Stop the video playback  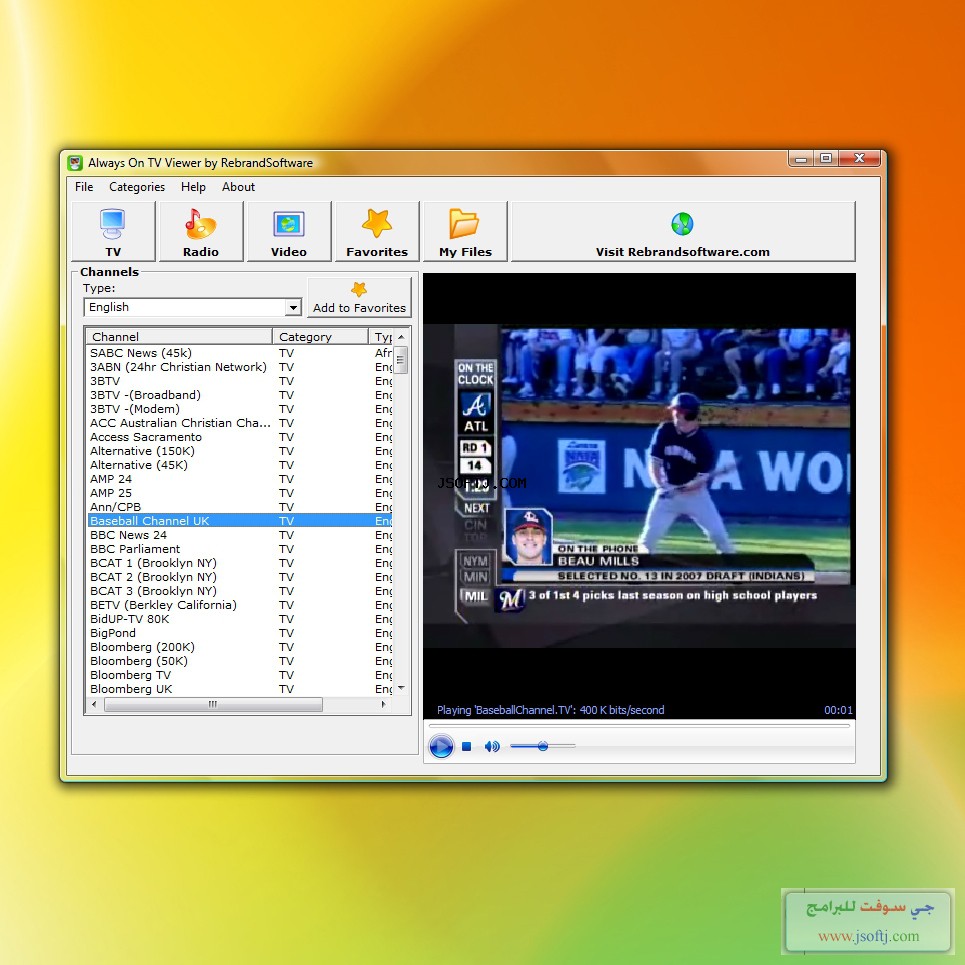pos(466,747)
